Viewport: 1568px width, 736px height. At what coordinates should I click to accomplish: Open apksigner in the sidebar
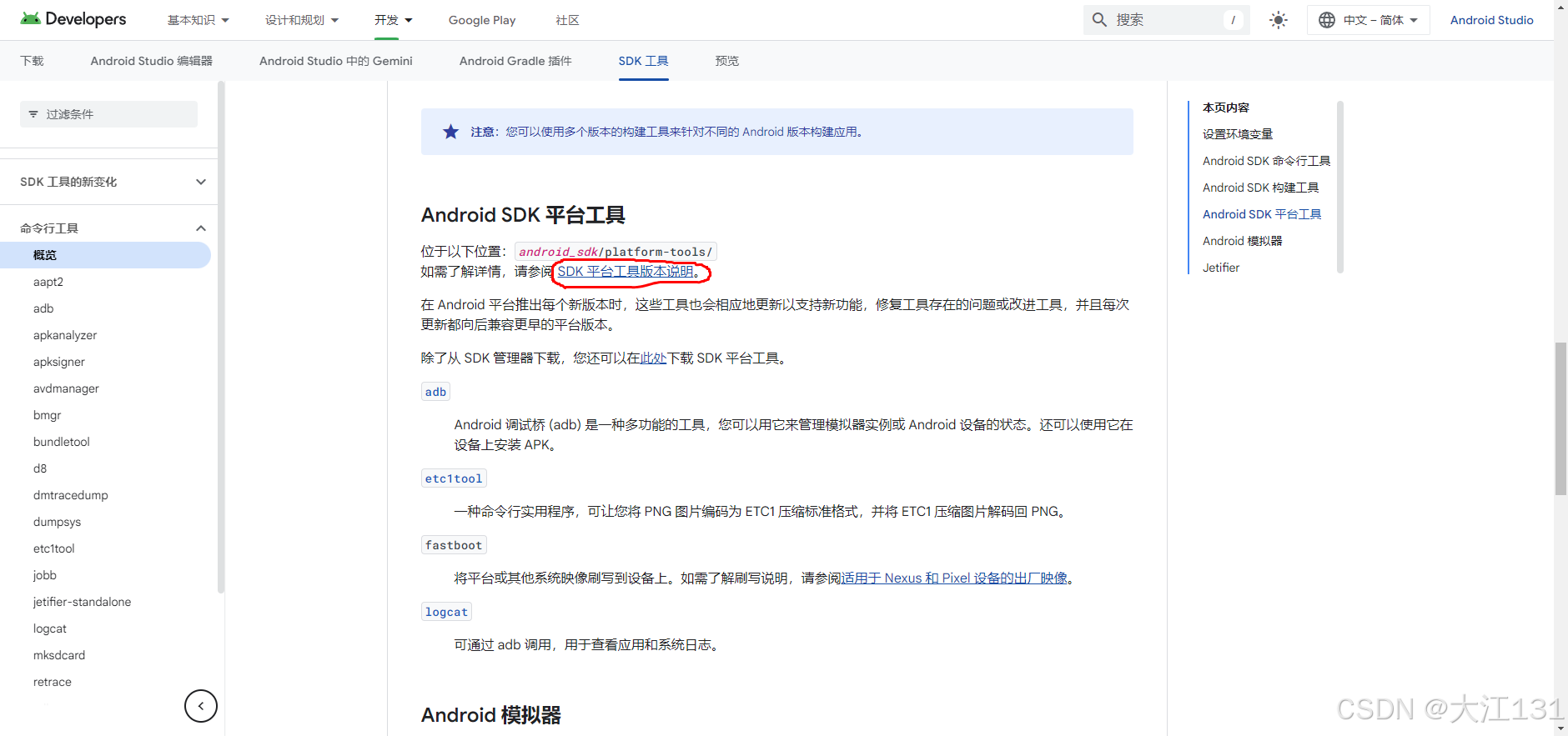coord(59,362)
